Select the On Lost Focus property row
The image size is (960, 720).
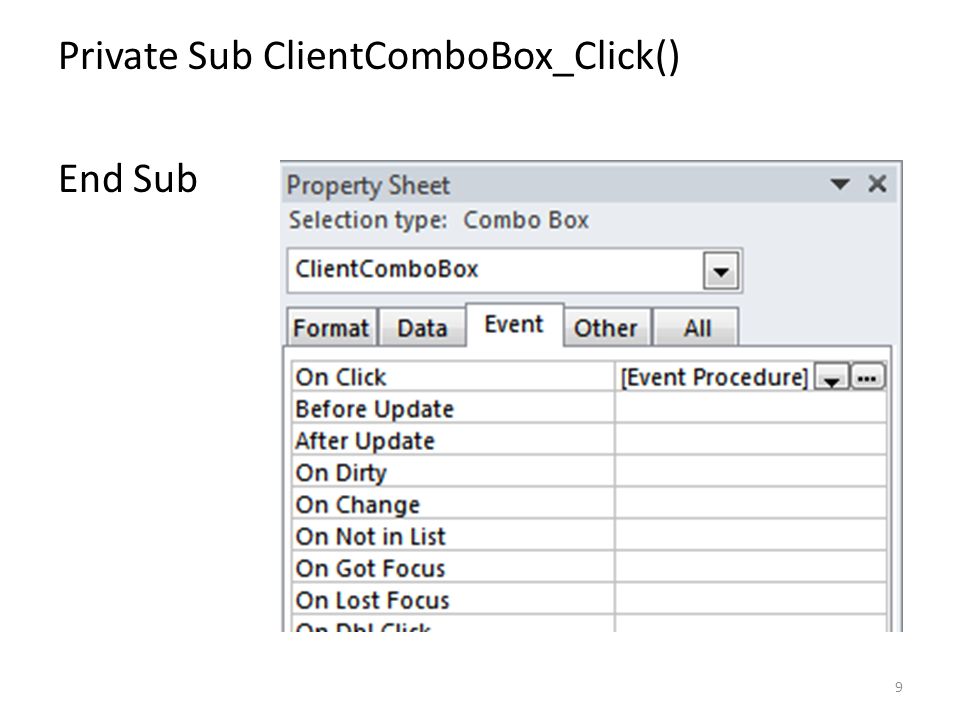point(588,599)
